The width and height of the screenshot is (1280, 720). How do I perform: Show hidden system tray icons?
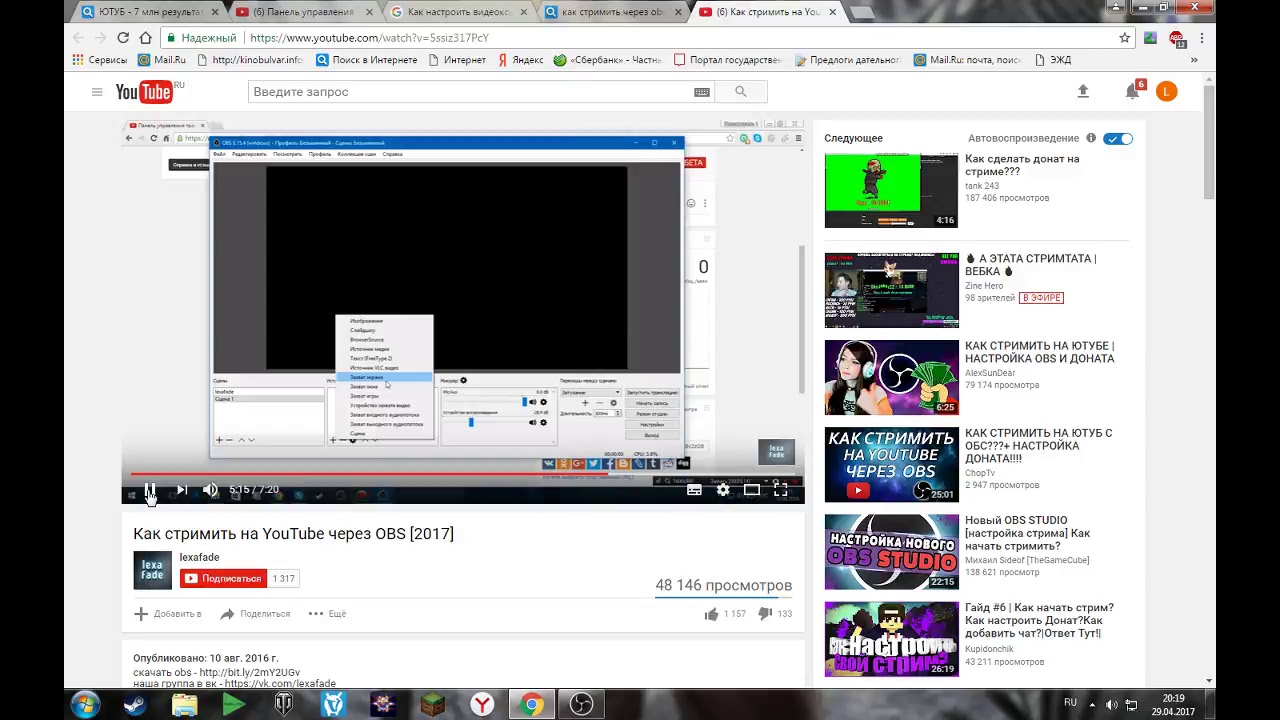(x=1091, y=705)
